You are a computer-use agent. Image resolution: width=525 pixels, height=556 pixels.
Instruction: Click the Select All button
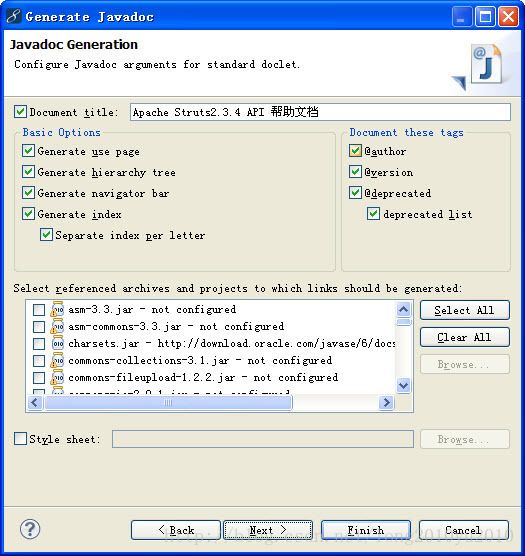click(x=465, y=310)
